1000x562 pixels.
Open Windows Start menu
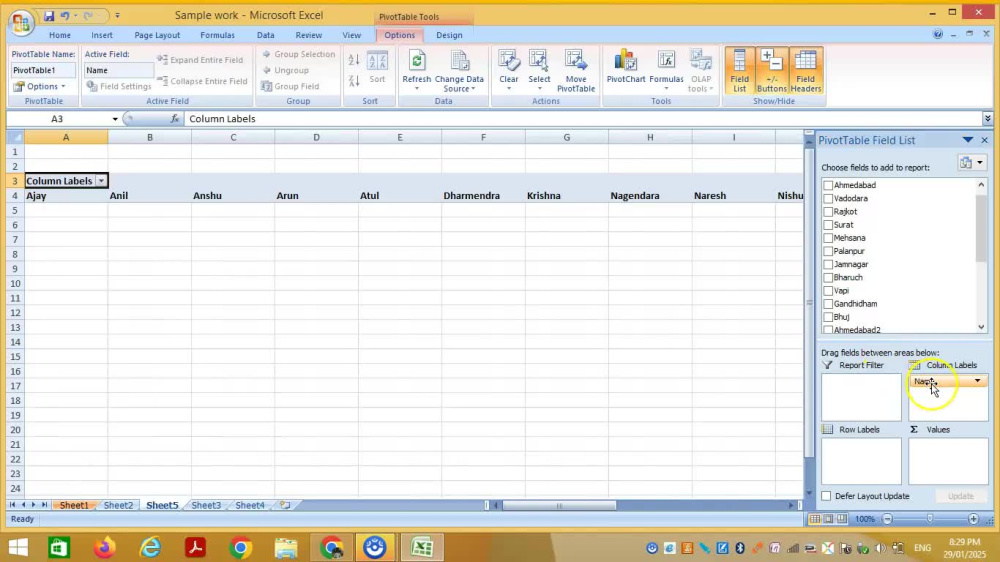[x=18, y=547]
